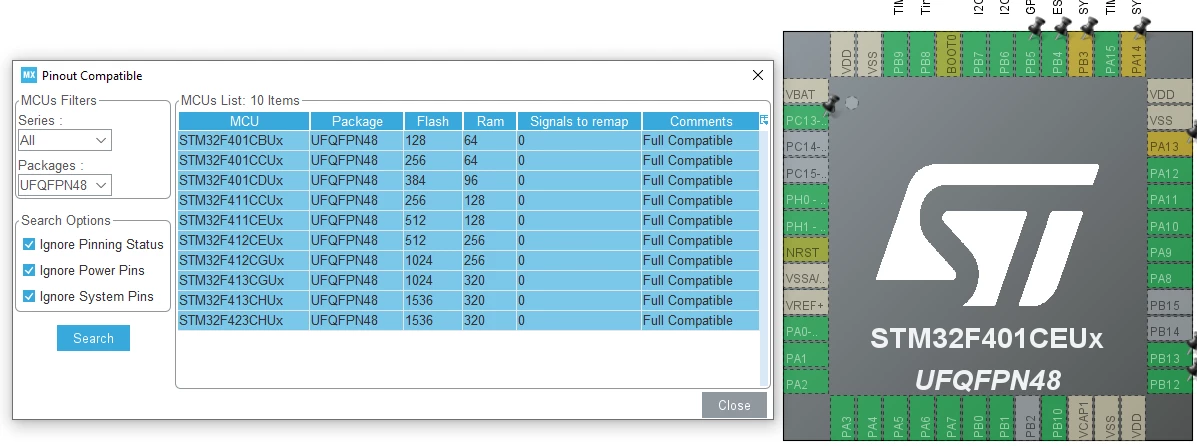
Task: Click the VREF+ pin on chip view
Action: pos(805,305)
